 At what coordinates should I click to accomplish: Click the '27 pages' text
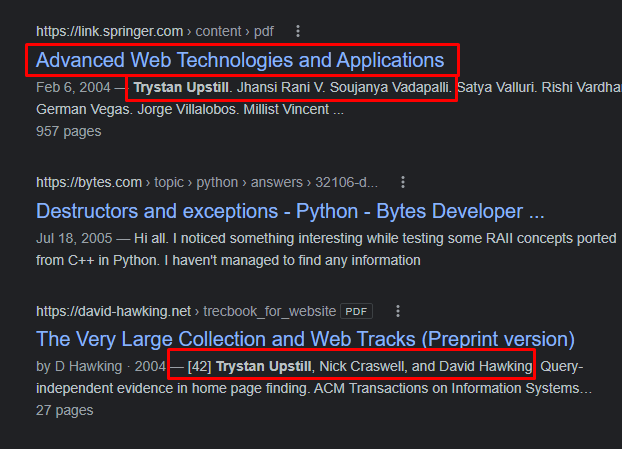click(65, 410)
